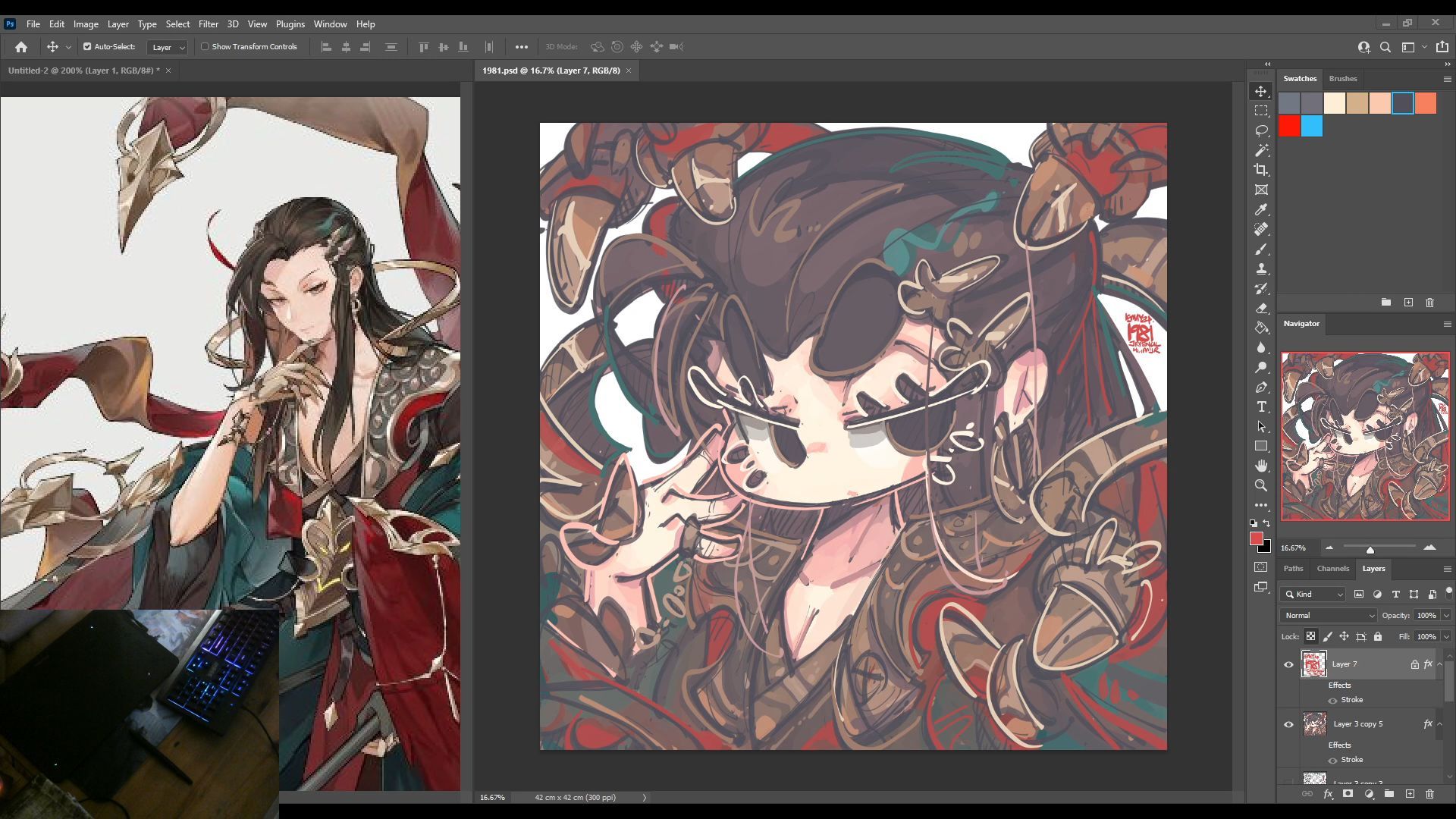
Task: Collapse Layer 7 effects list
Action: 1439,664
